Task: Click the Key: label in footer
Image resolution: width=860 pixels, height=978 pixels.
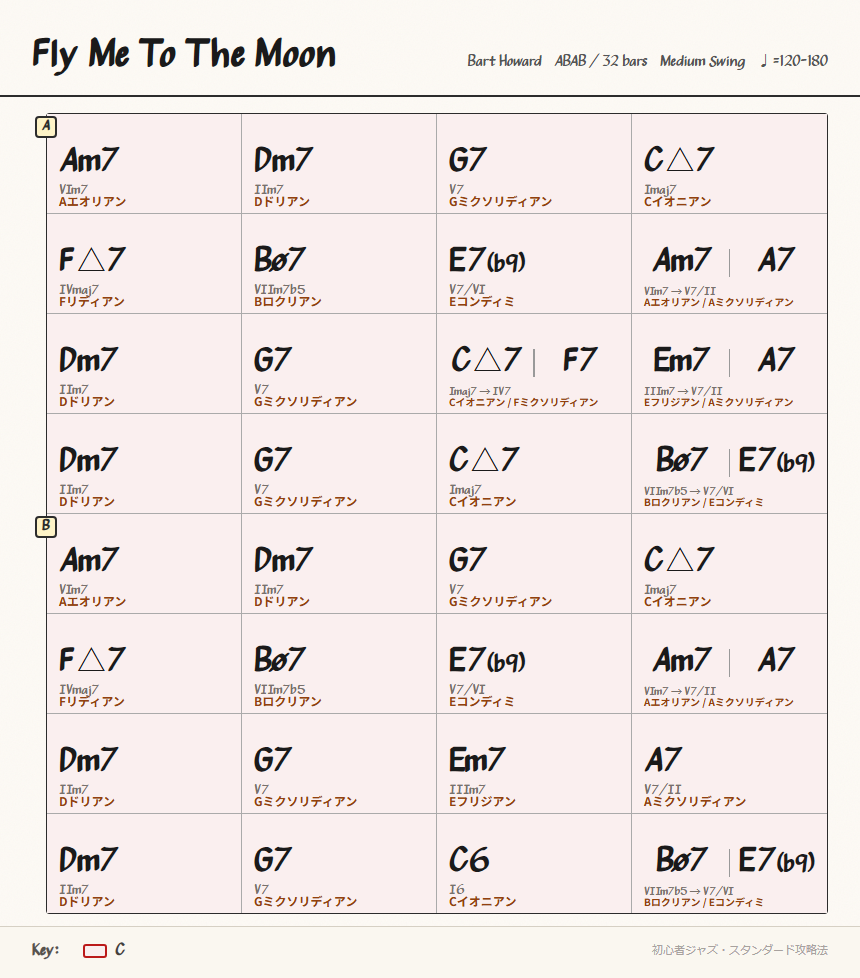Action: point(46,950)
